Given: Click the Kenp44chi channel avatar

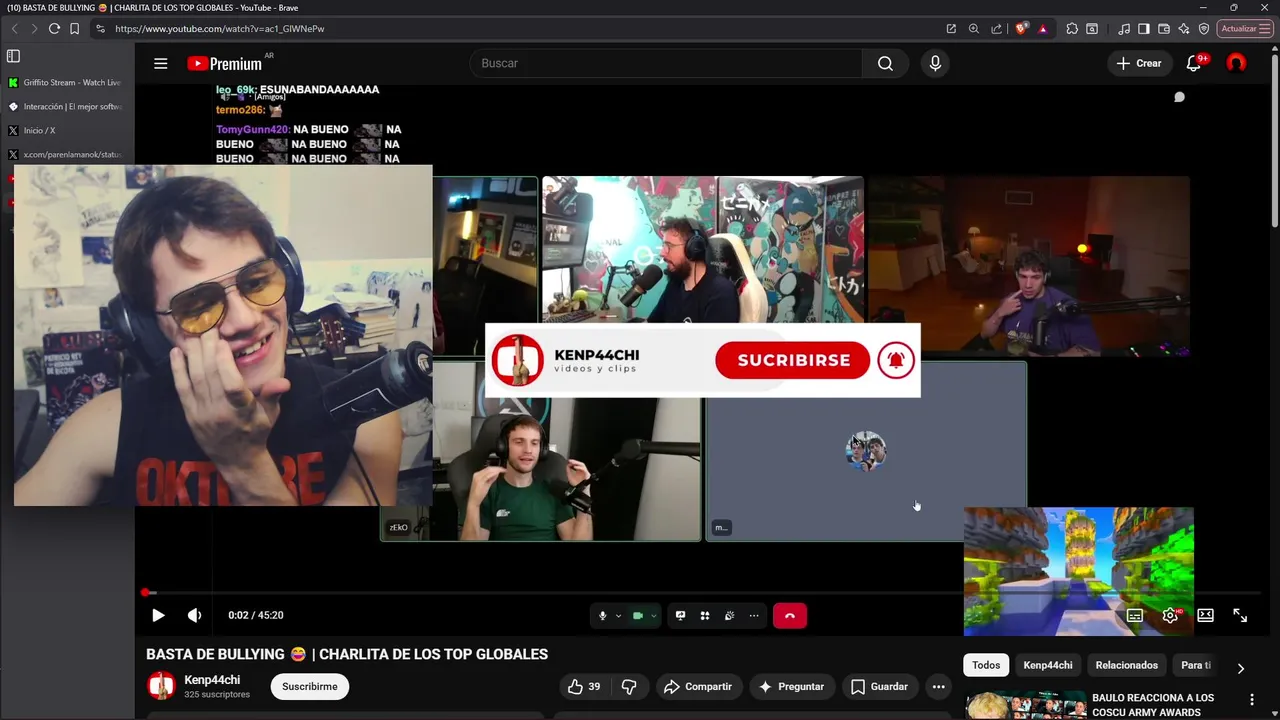Looking at the screenshot, I should coord(161,686).
